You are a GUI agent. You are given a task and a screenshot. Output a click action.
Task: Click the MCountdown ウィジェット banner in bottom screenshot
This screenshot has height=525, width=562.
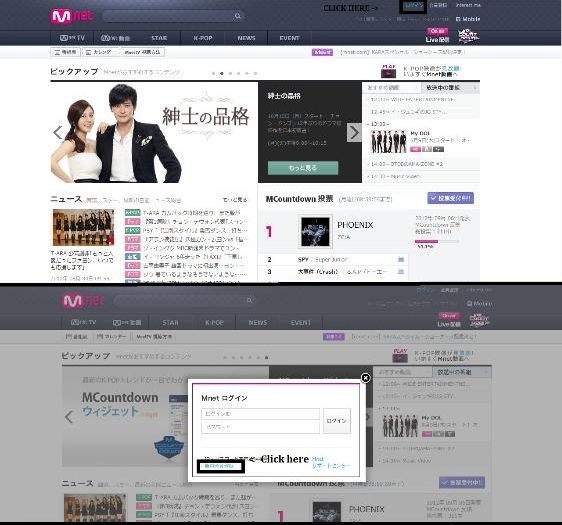pos(124,416)
